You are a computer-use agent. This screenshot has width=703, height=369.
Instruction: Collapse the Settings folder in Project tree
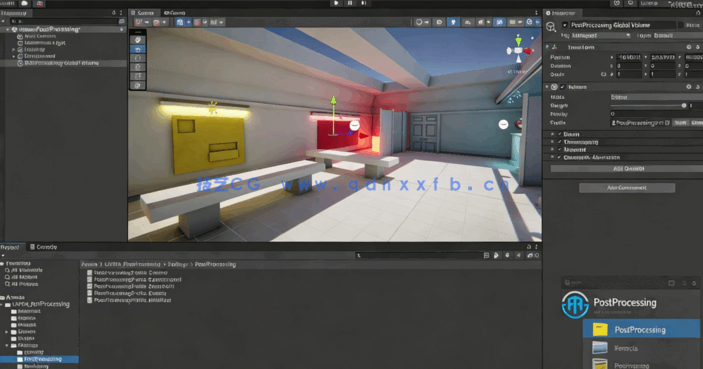coord(7,346)
